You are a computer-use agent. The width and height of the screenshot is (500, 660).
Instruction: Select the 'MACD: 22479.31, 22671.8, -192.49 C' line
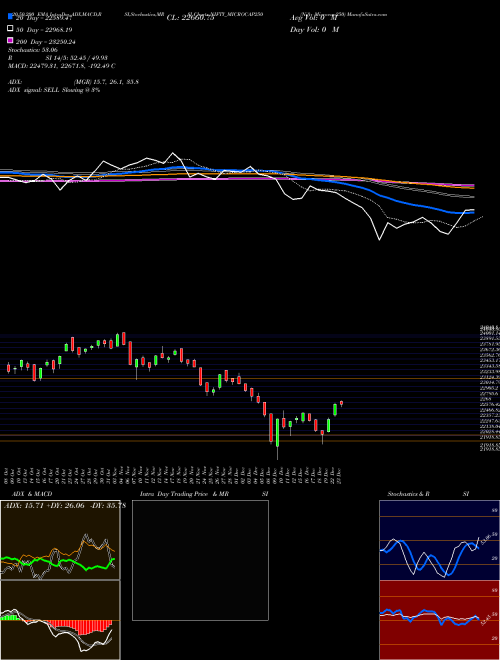point(62,66)
